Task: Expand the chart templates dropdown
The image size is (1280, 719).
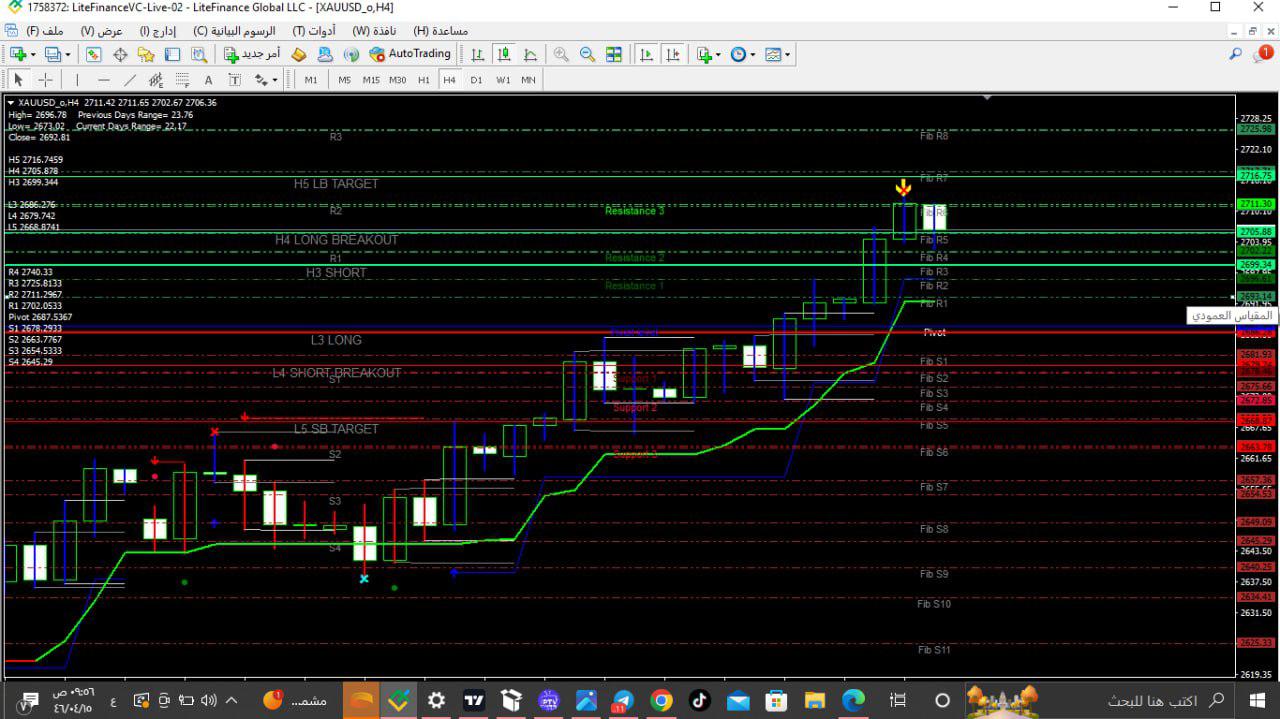Action: pos(787,55)
